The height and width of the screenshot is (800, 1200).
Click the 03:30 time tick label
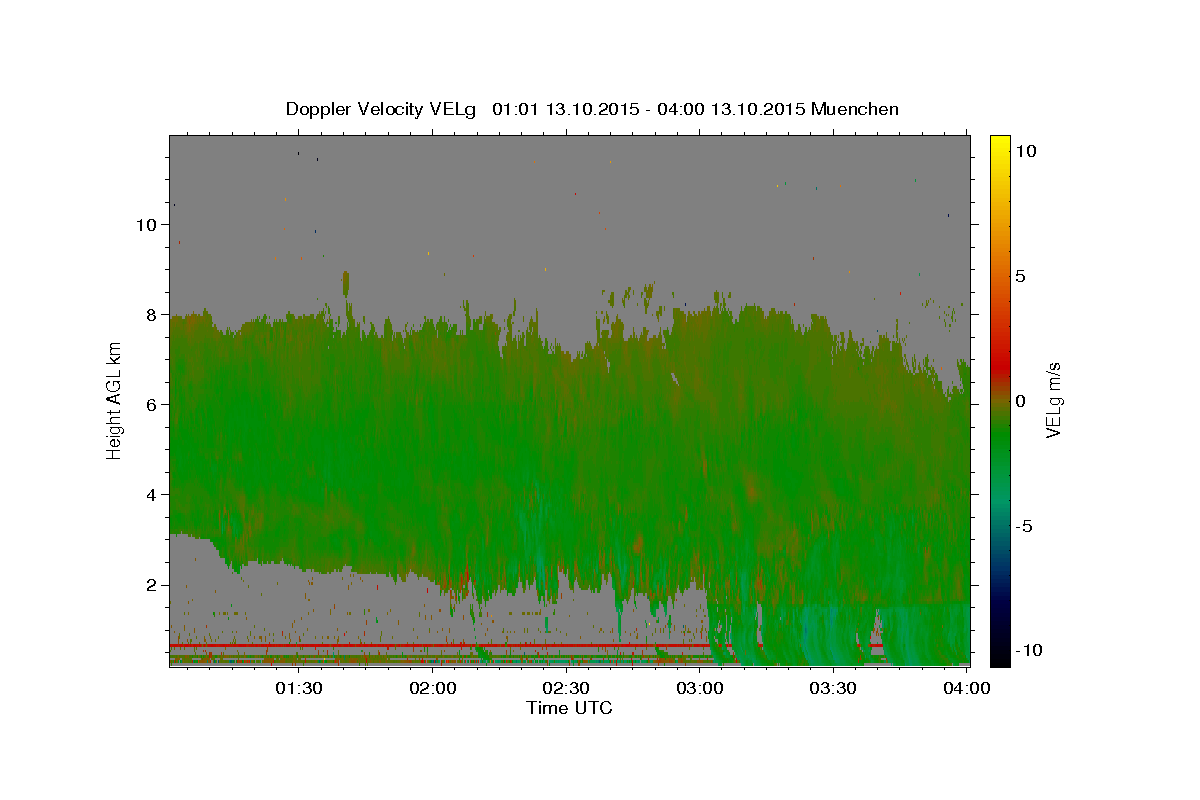tap(833, 688)
